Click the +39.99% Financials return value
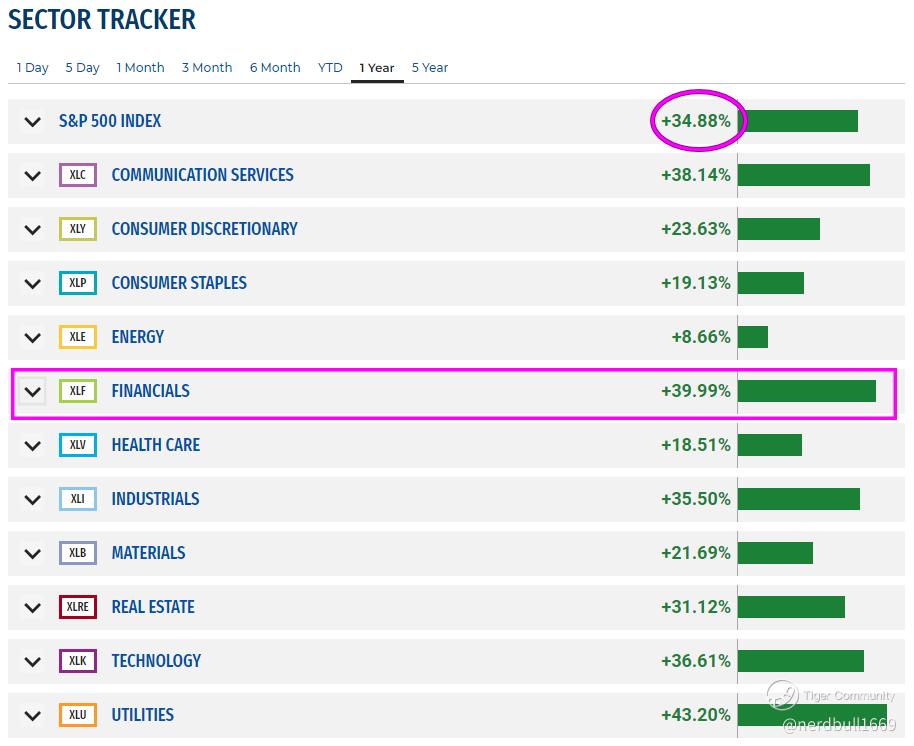Image resolution: width=914 pixels, height=746 pixels. point(695,390)
